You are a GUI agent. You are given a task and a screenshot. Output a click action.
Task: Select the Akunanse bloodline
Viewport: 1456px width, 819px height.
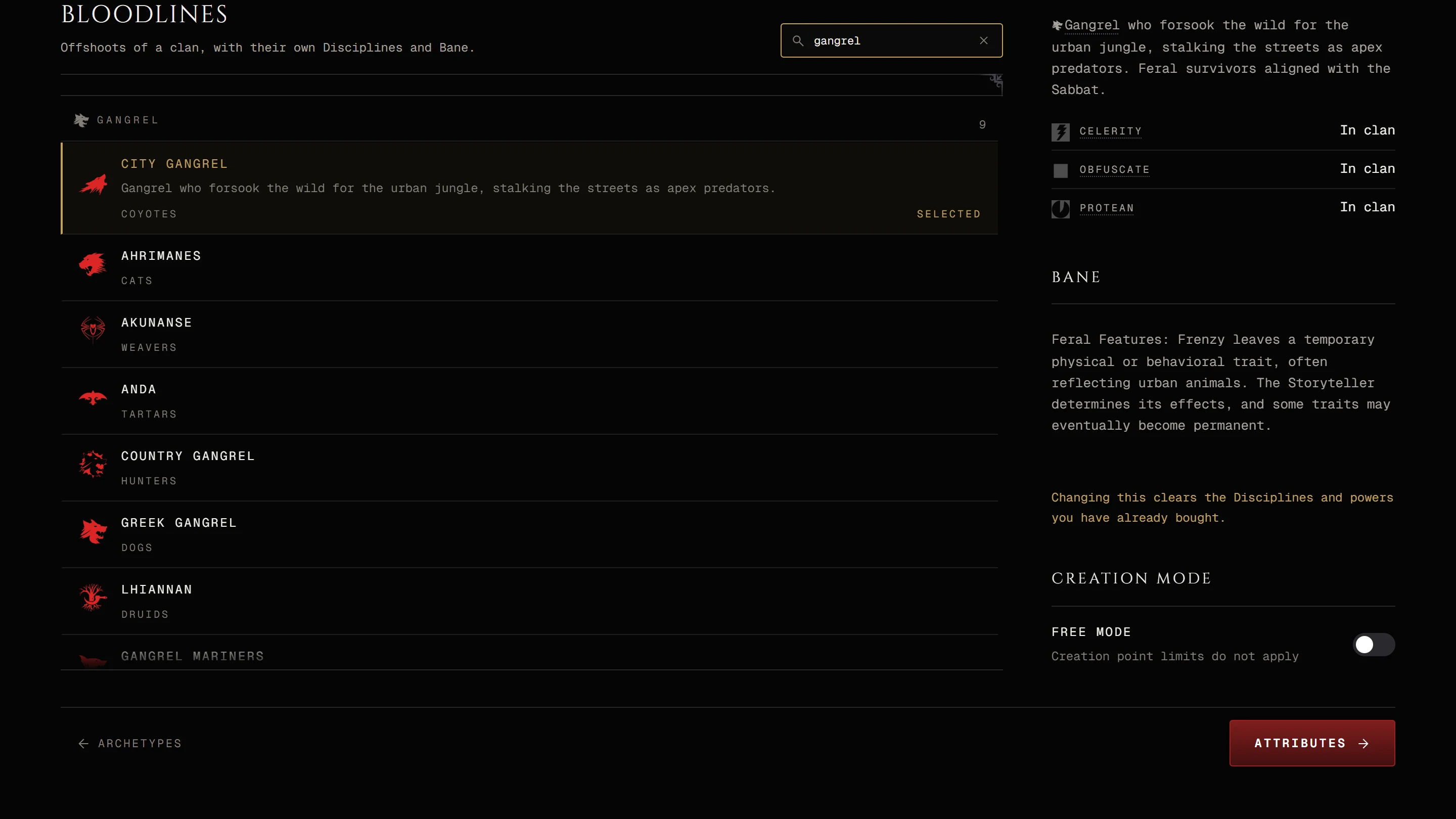[529, 335]
